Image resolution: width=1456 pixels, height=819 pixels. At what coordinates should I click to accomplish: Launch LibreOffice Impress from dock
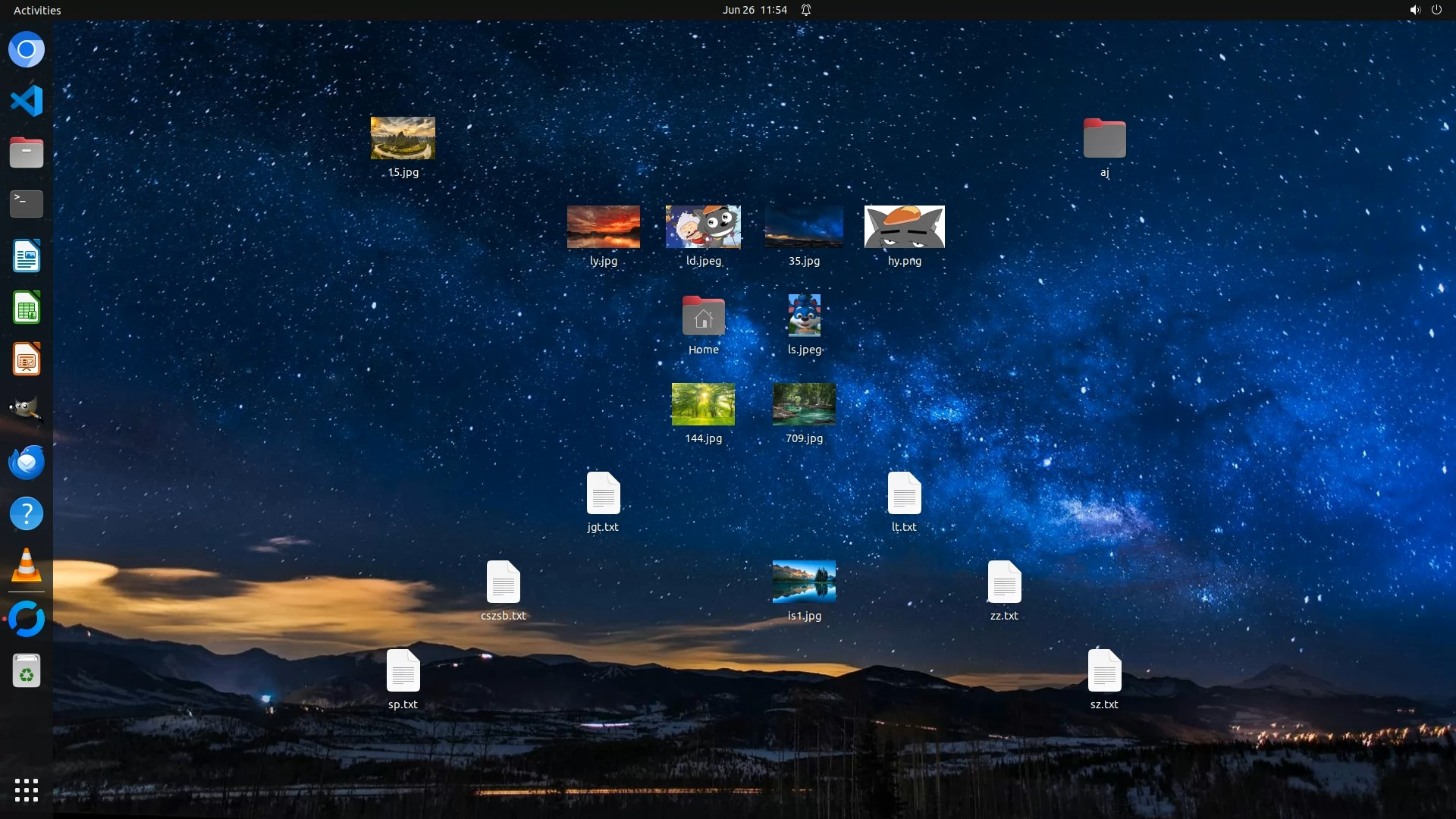pyautogui.click(x=27, y=359)
